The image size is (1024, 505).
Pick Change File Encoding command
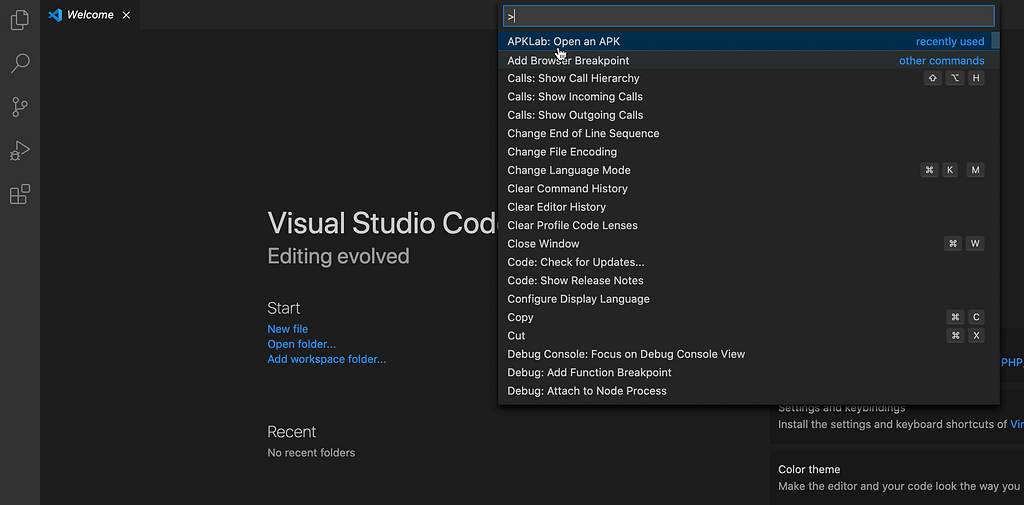click(562, 152)
